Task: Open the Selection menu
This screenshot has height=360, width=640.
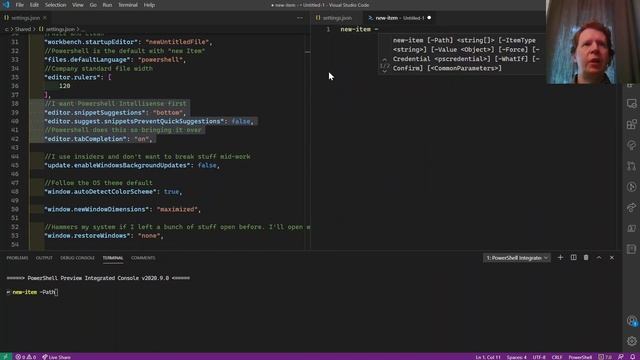Action: [x=56, y=5]
